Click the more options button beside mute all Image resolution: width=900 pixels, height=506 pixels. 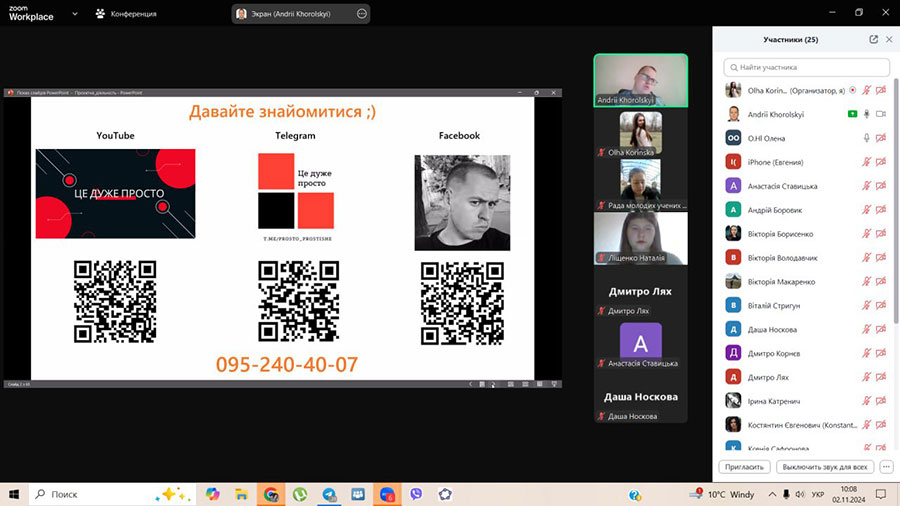tap(887, 467)
